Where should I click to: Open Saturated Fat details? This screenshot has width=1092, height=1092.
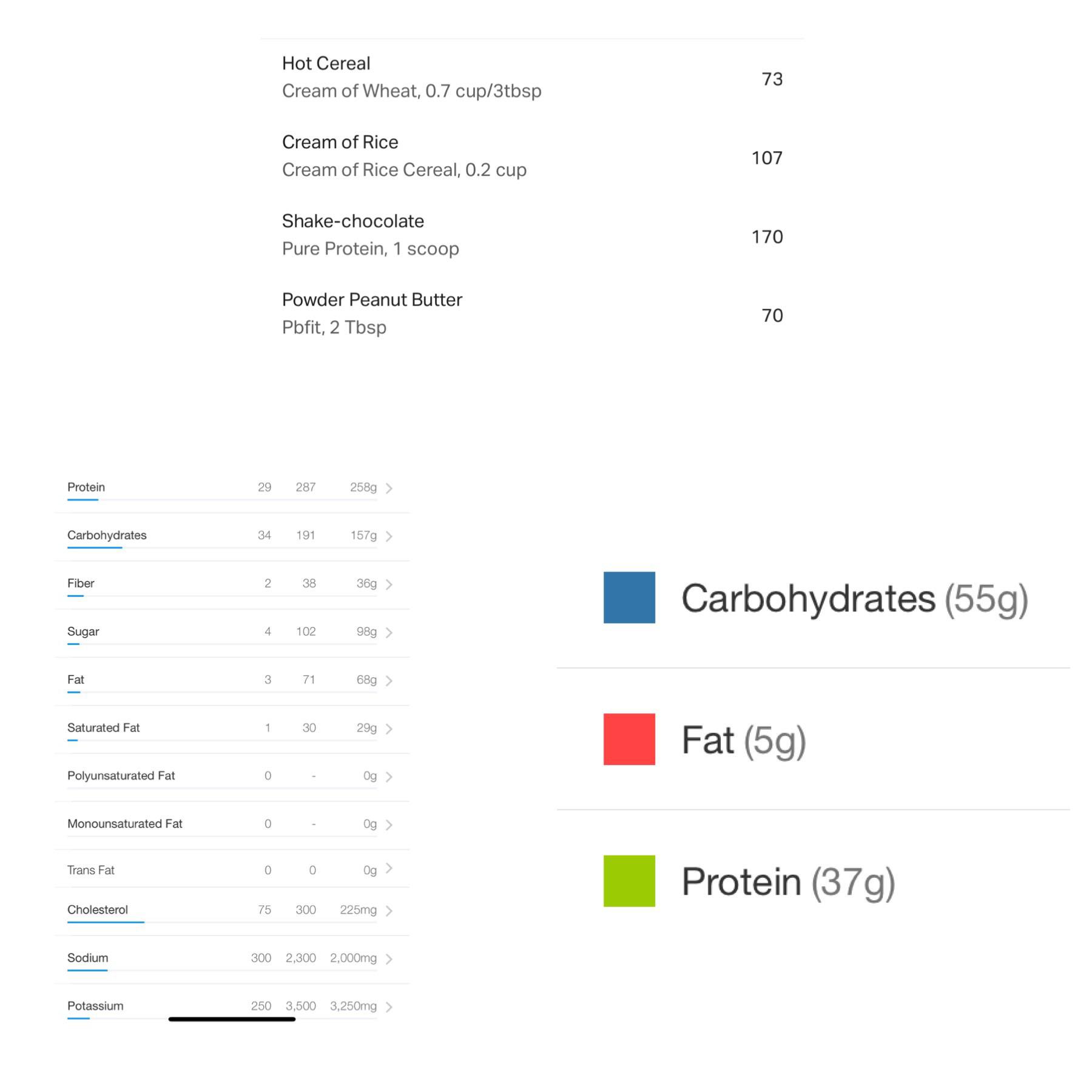pyautogui.click(x=390, y=728)
